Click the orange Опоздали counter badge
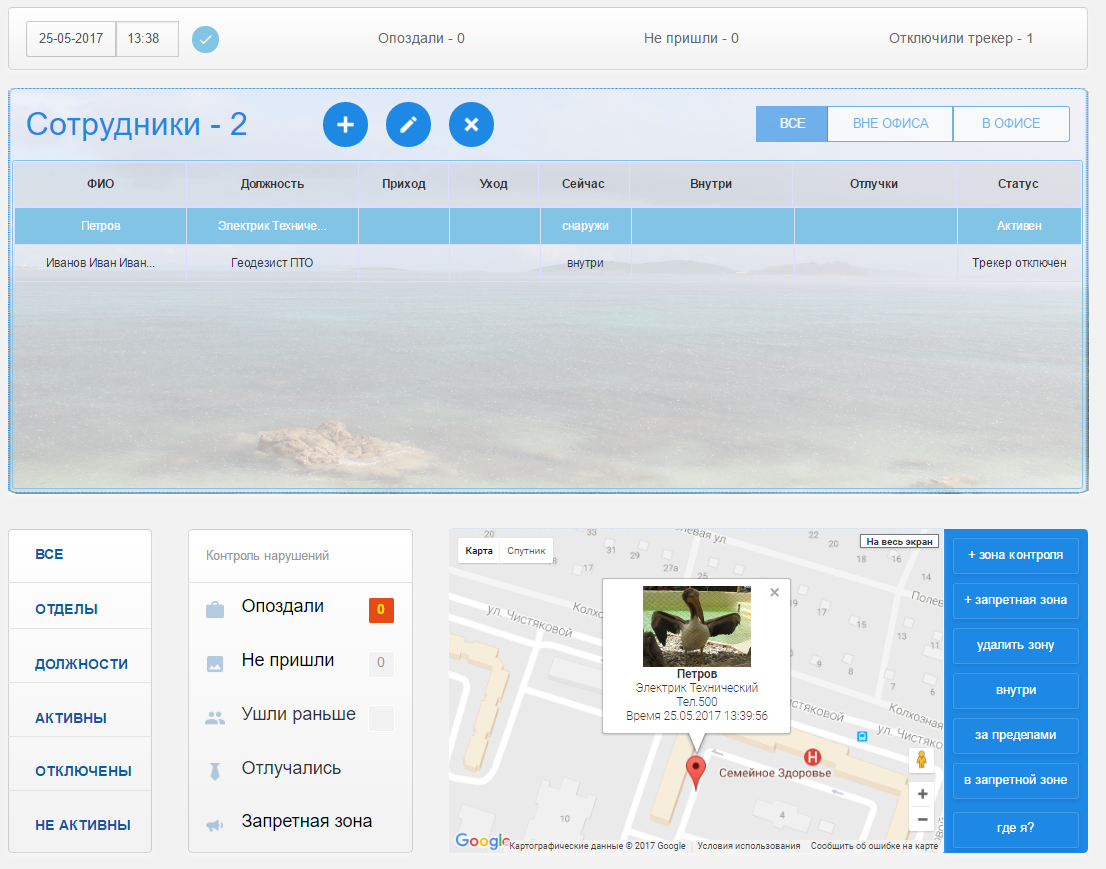1106x869 pixels. [381, 610]
